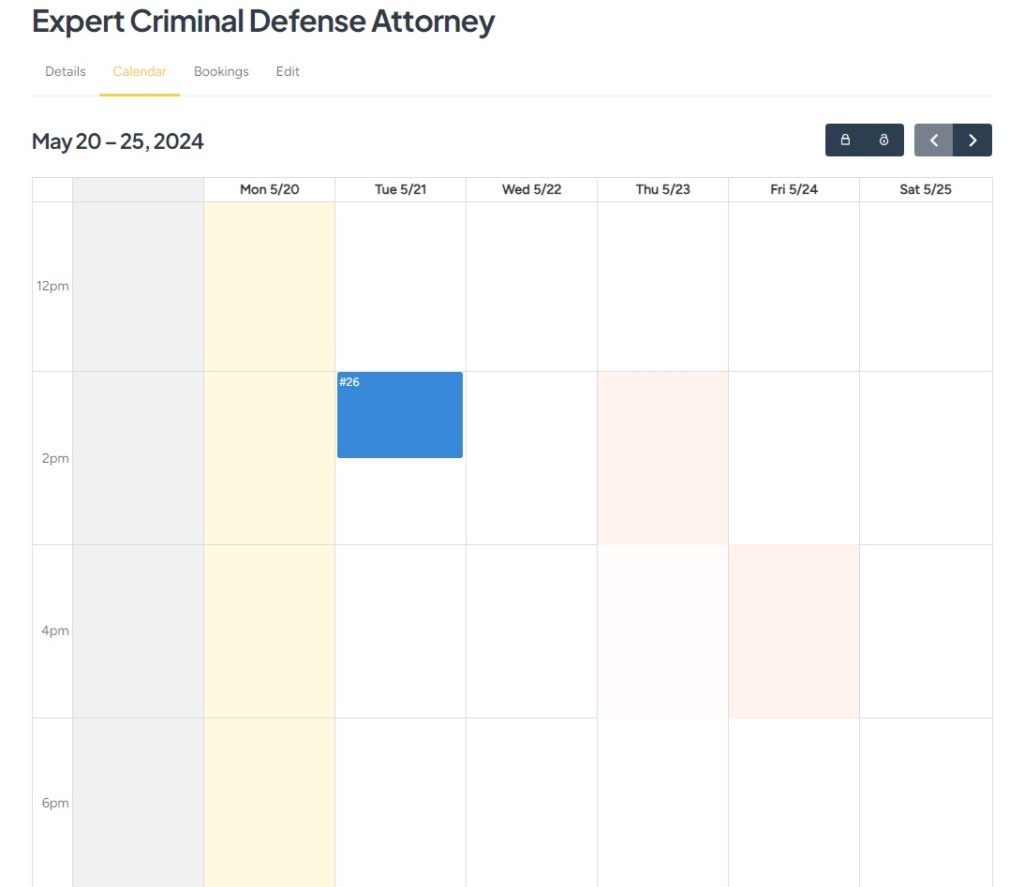The height and width of the screenshot is (887, 1024).
Task: Enable editing via the open padlock control
Action: pyautogui.click(x=884, y=140)
